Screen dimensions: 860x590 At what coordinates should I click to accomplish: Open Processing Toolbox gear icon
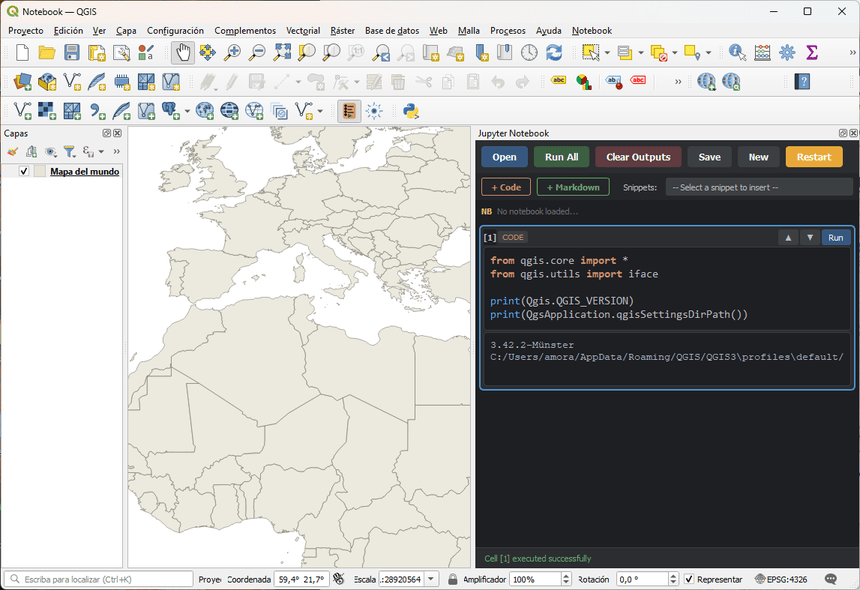click(x=787, y=53)
